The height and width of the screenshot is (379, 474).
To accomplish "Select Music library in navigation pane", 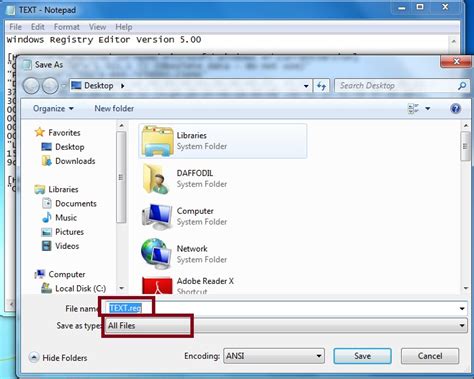I will point(66,218).
